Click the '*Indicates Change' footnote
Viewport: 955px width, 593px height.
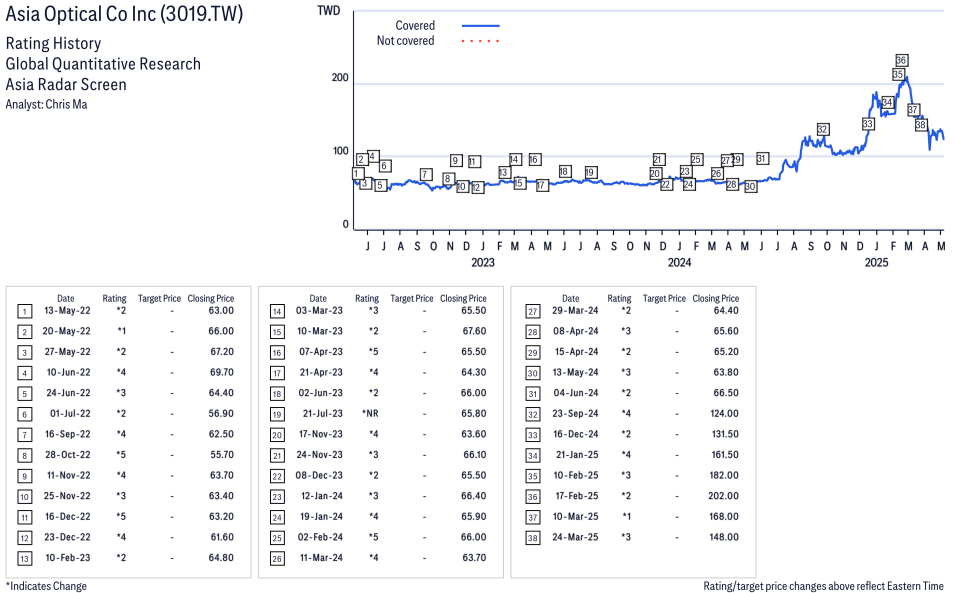[x=46, y=586]
